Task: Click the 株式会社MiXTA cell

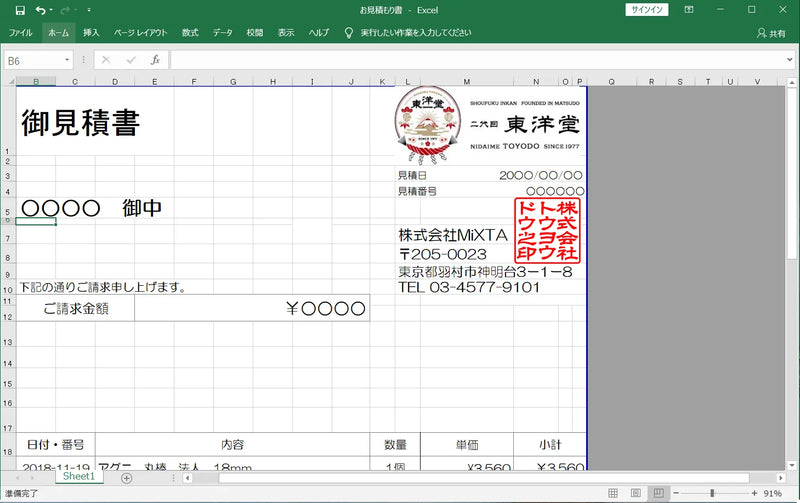Action: pyautogui.click(x=453, y=235)
